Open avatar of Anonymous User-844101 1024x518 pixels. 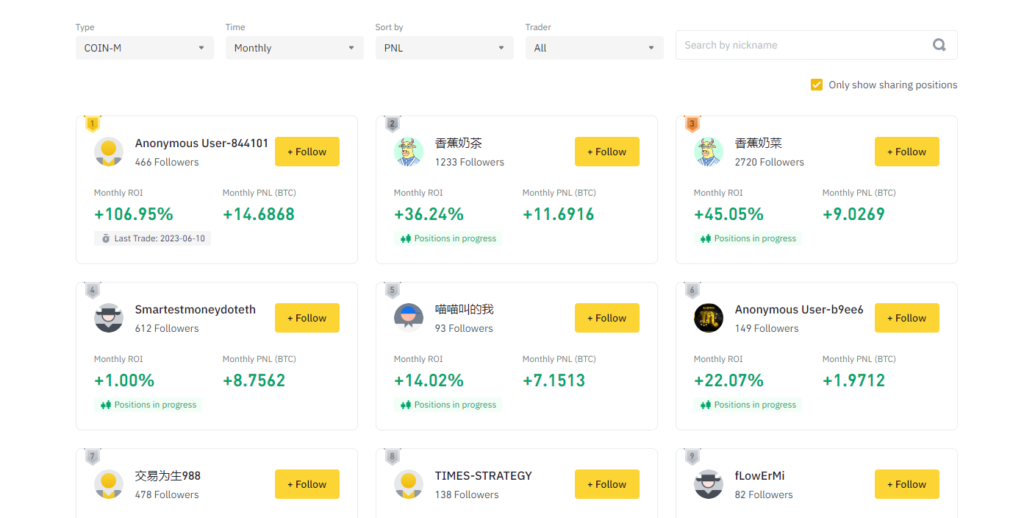[x=108, y=152]
